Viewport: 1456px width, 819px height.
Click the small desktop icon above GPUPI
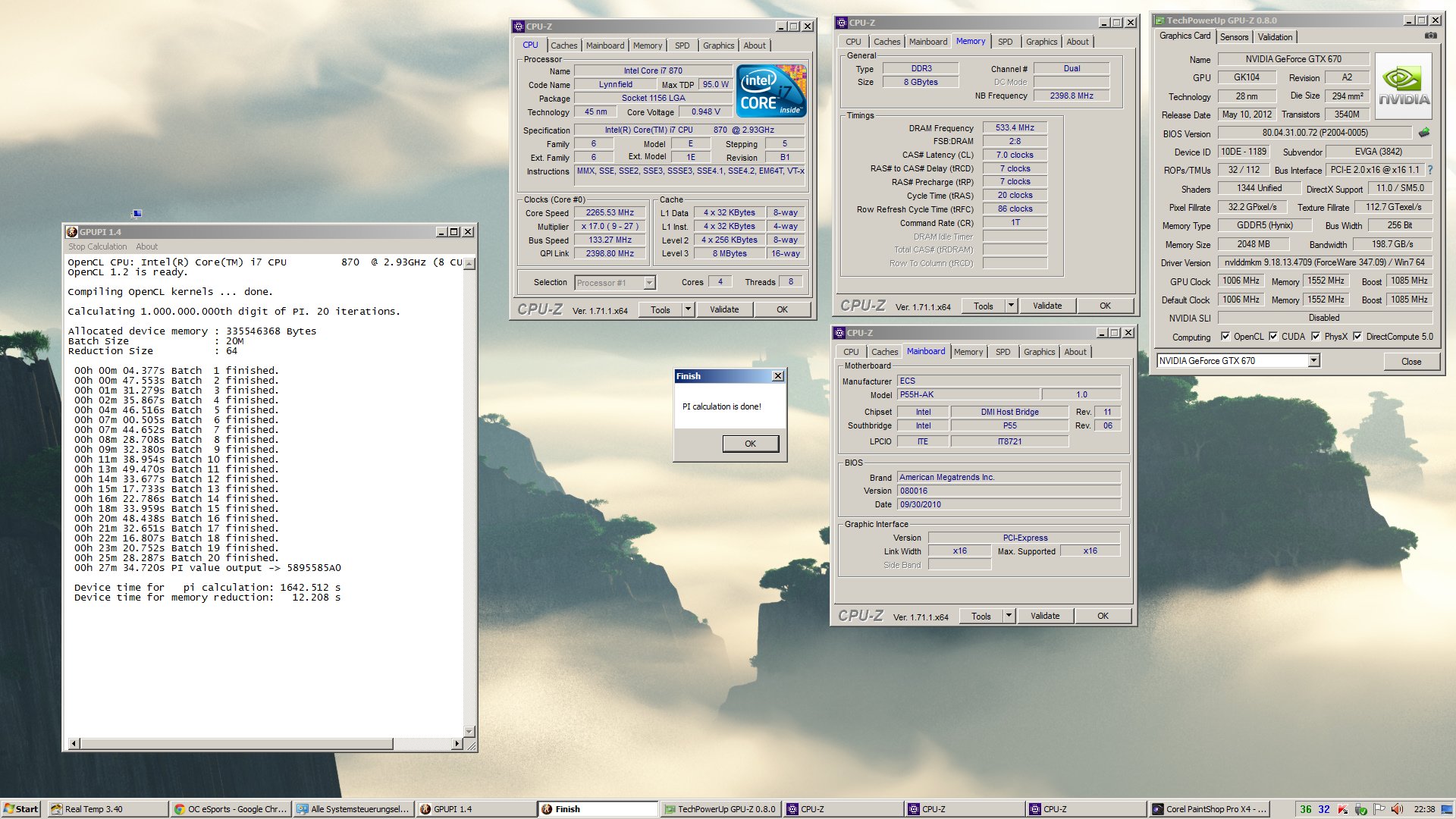click(x=137, y=213)
